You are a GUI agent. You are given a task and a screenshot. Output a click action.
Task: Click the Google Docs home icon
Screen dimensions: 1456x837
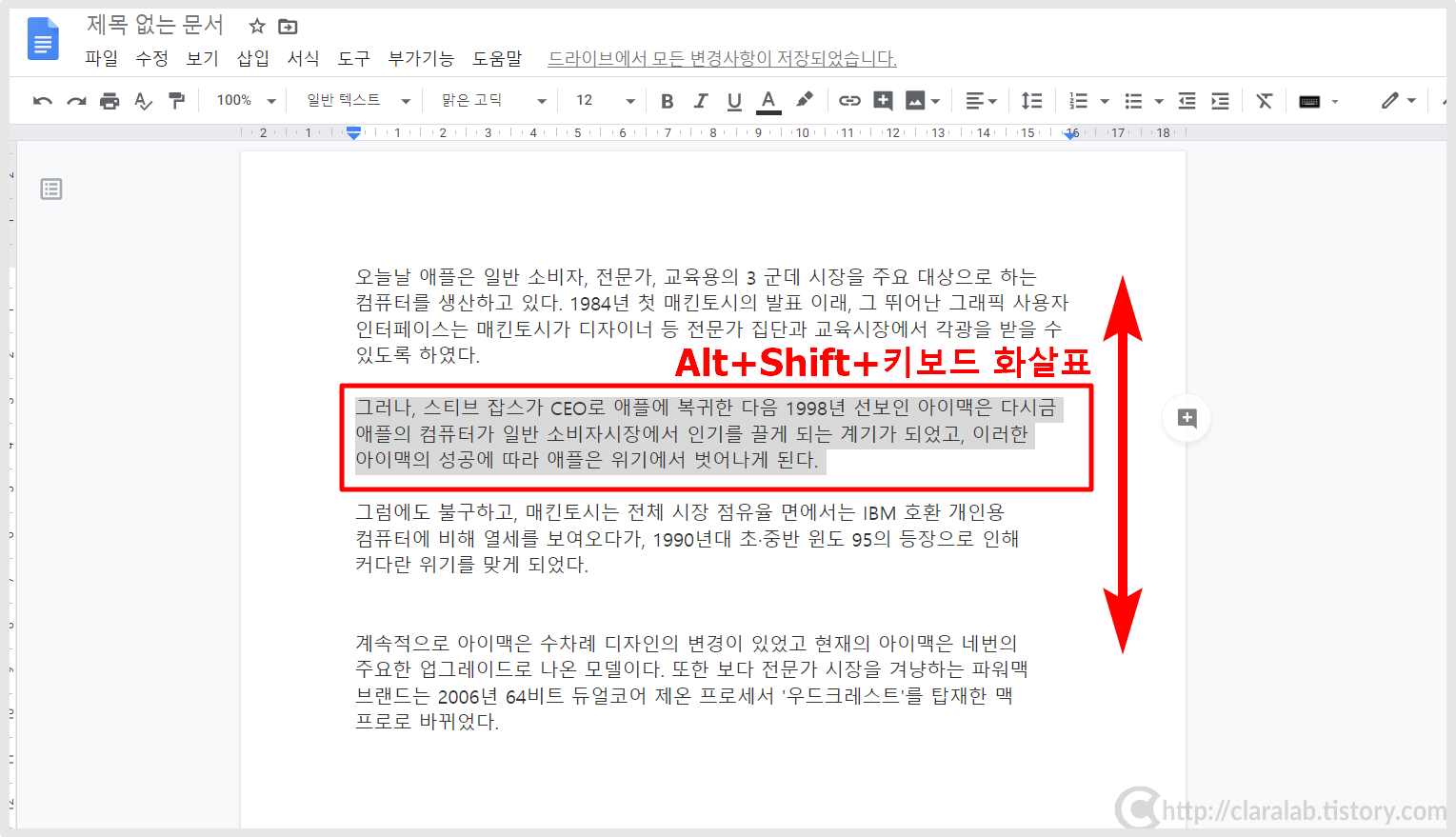pyautogui.click(x=43, y=40)
